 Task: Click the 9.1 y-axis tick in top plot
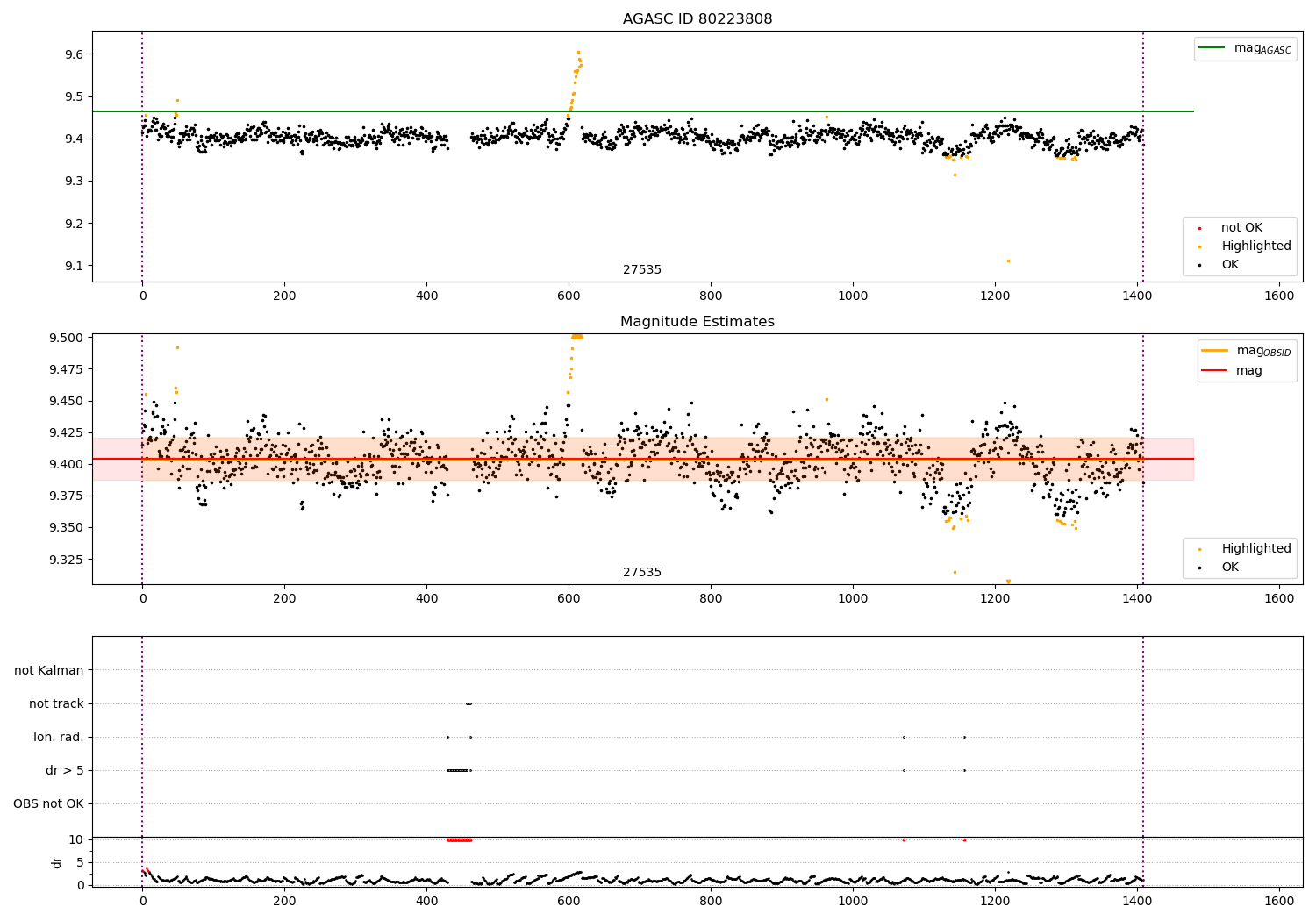point(75,266)
